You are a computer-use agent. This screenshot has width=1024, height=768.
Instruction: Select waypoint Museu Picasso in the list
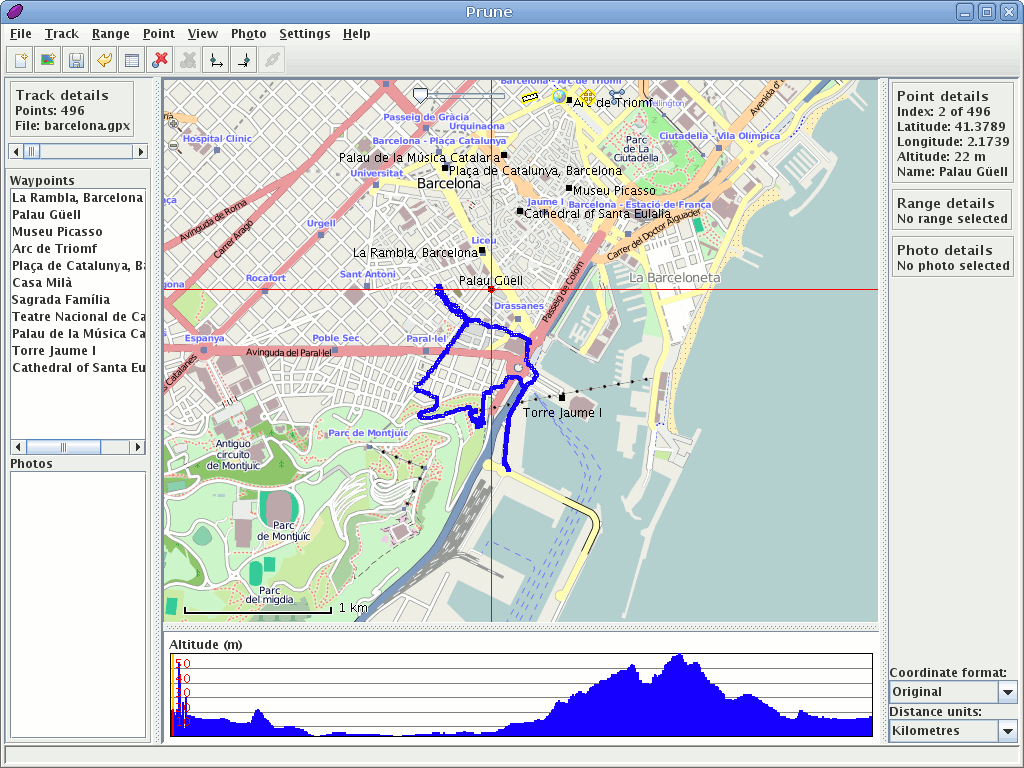point(78,232)
